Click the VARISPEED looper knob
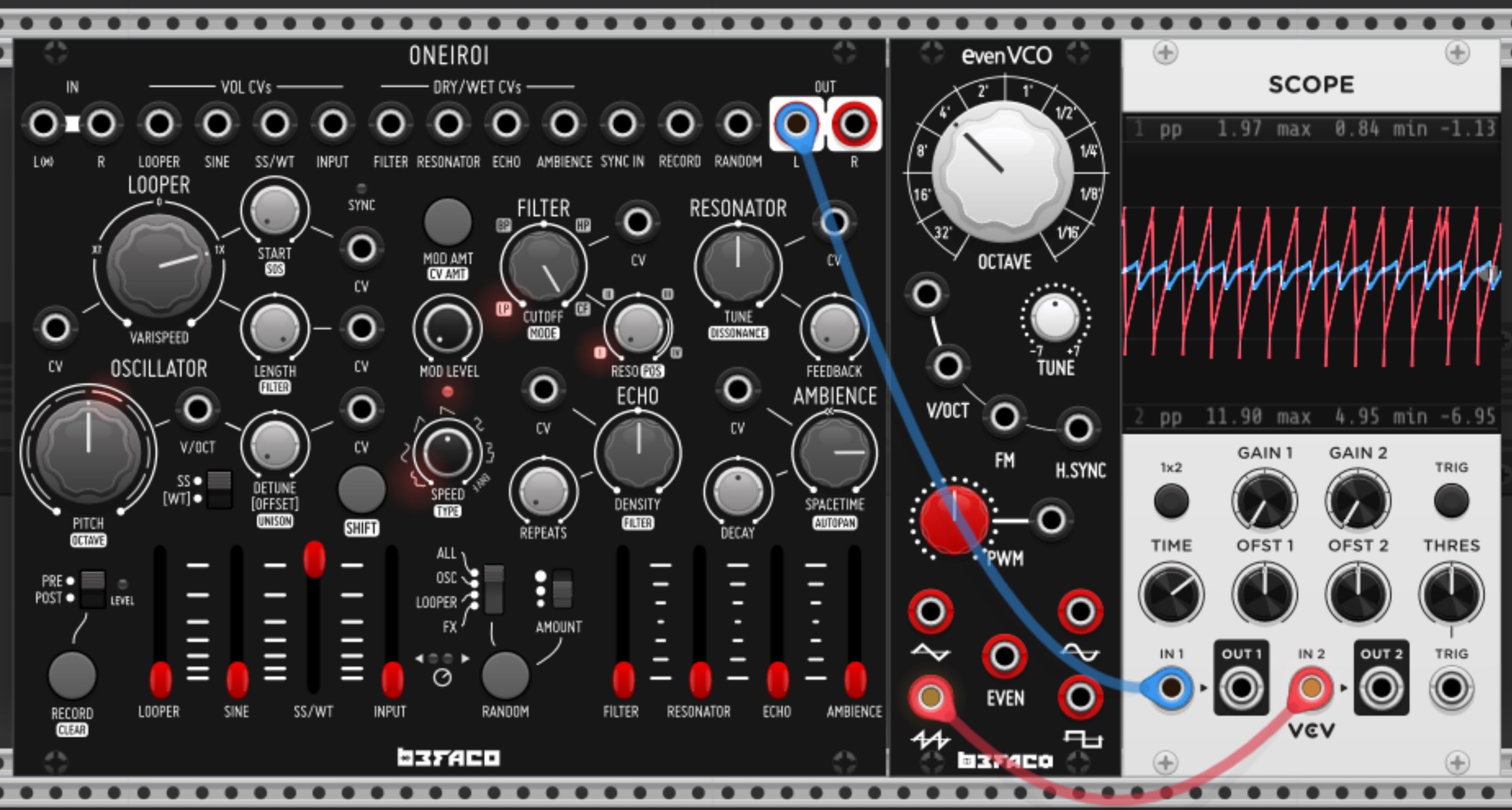The image size is (1512, 810). coord(158,265)
